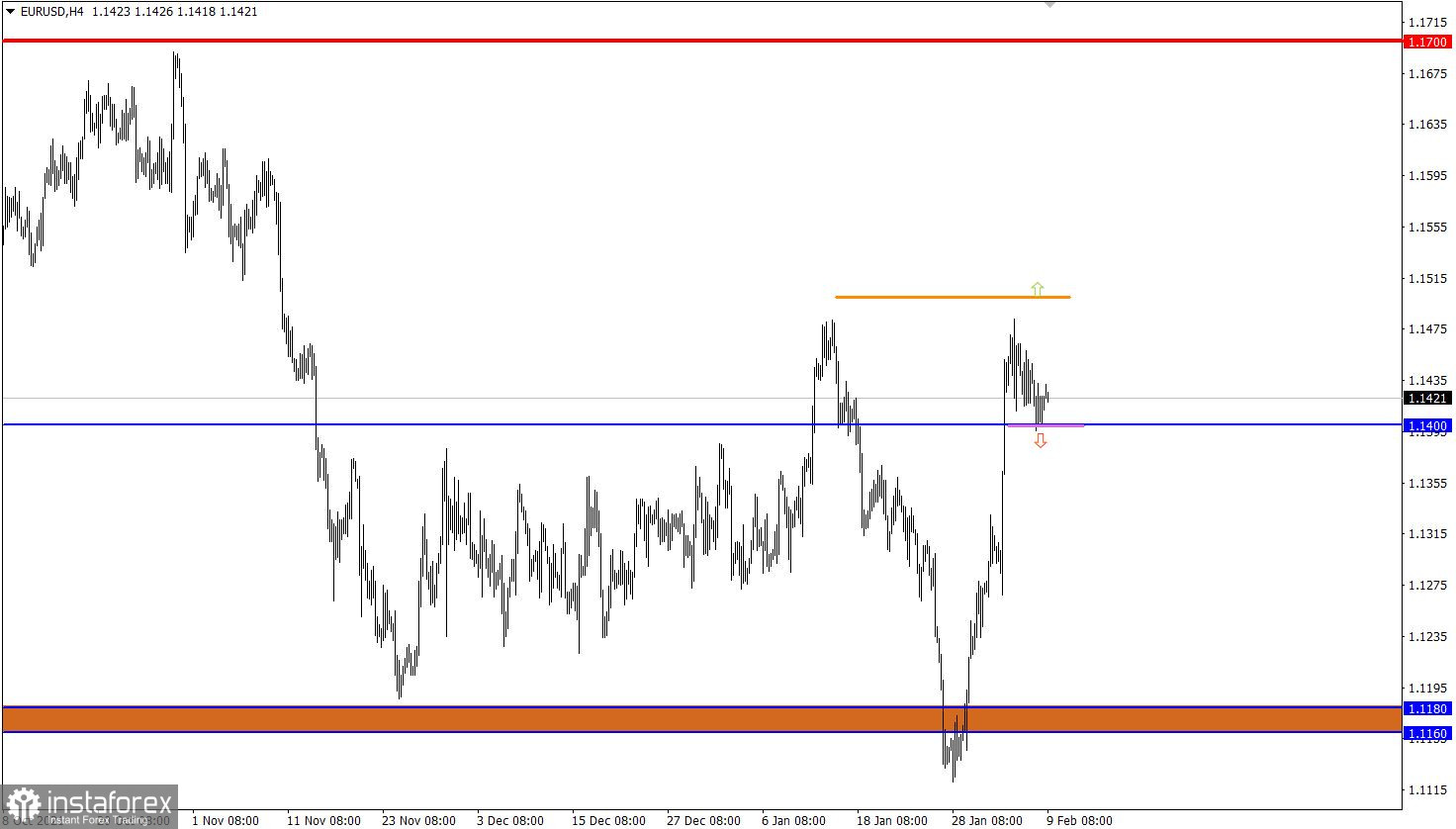
Task: Click the EURUSD,H4 chart title dropdown triangle
Action: click(10, 12)
